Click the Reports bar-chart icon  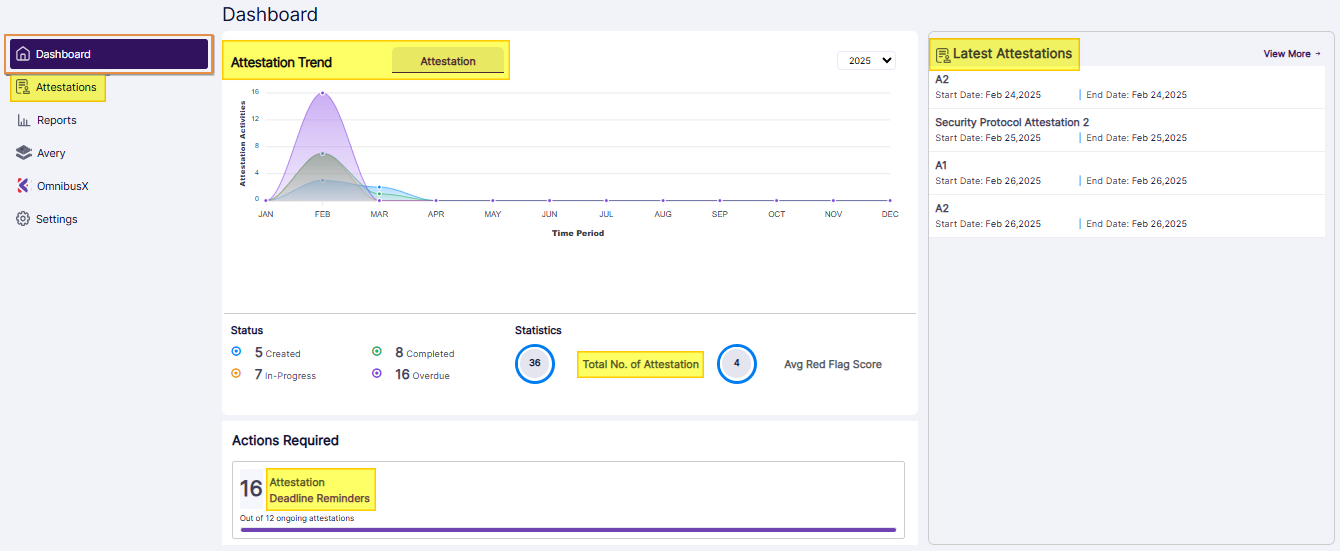click(x=23, y=120)
